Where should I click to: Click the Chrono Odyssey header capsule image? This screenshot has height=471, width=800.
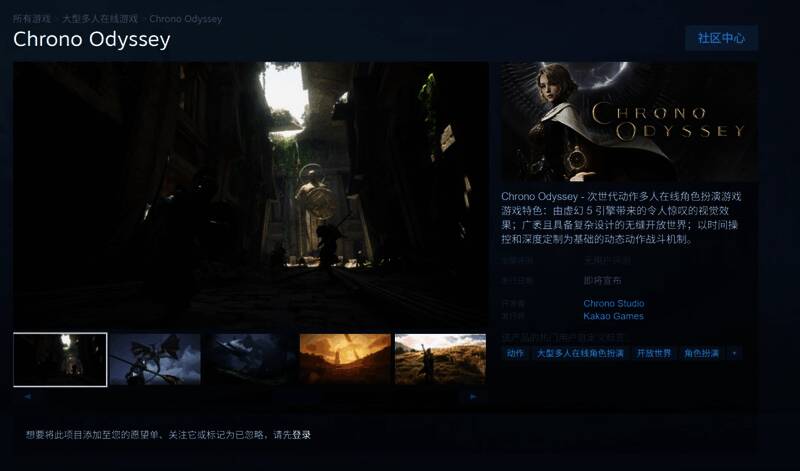click(x=628, y=122)
